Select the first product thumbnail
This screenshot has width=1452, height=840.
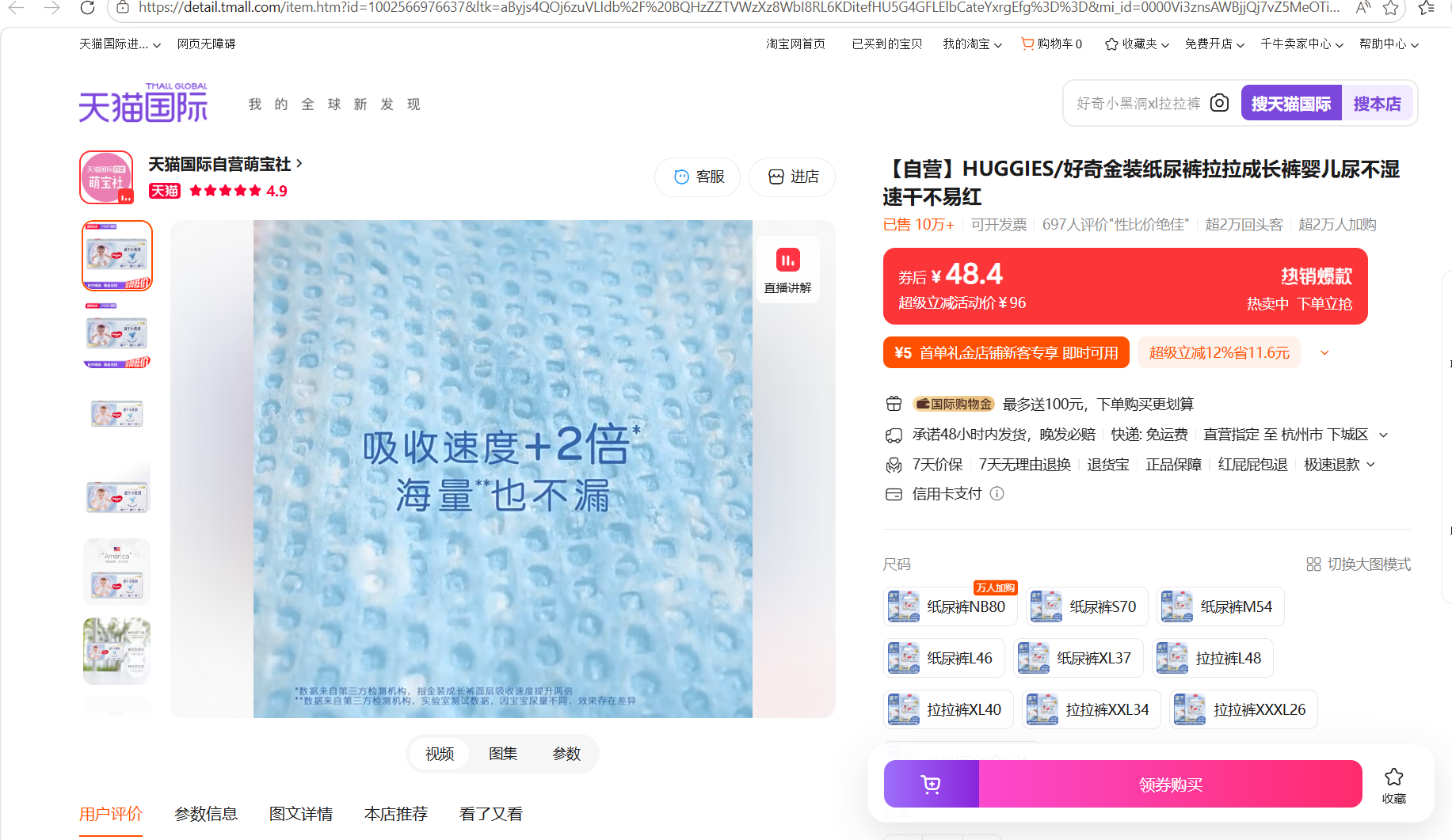point(117,256)
